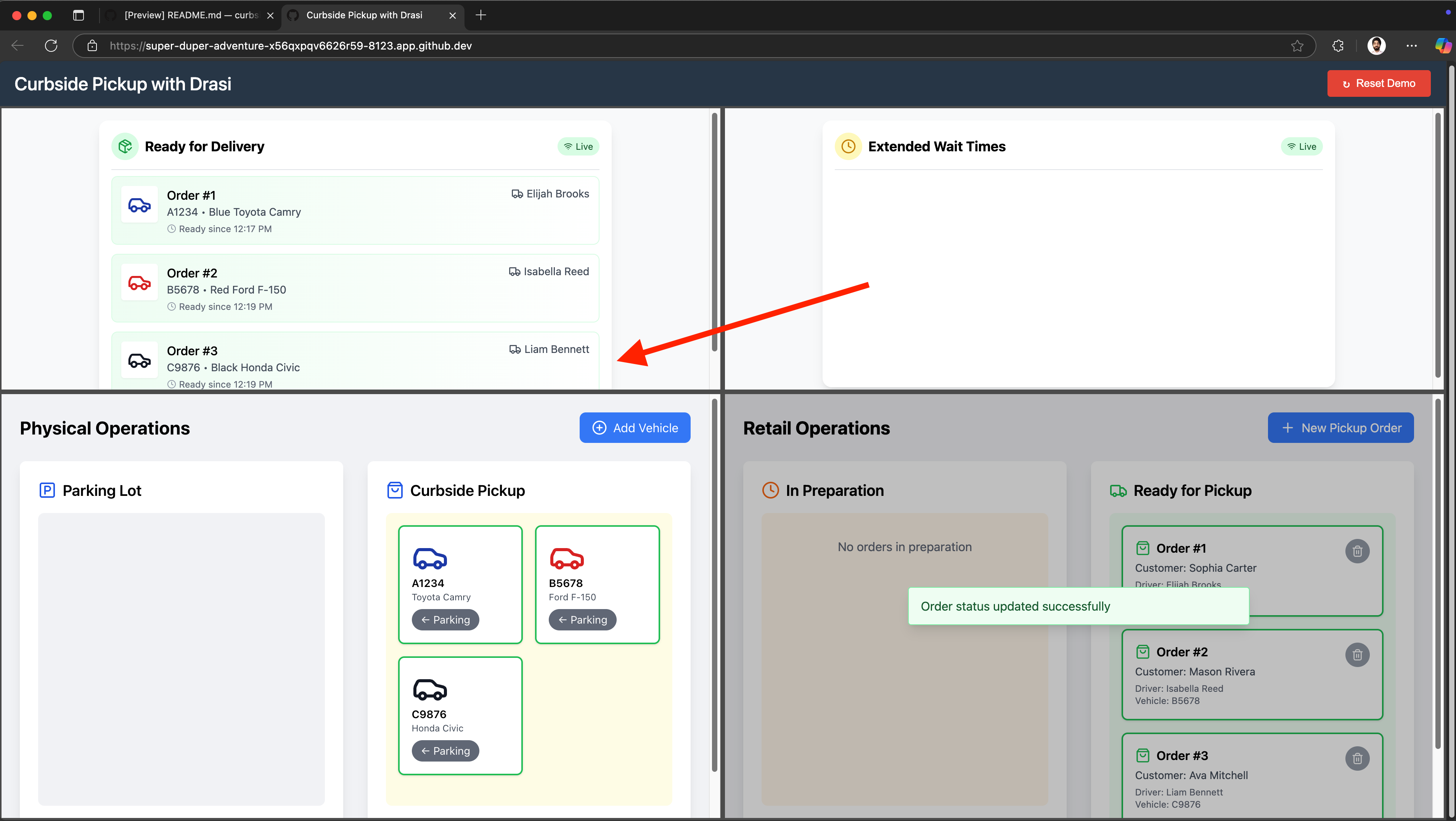Click the package icon beside Ready for Delivery
Viewport: 1456px width, 821px height.
124,146
